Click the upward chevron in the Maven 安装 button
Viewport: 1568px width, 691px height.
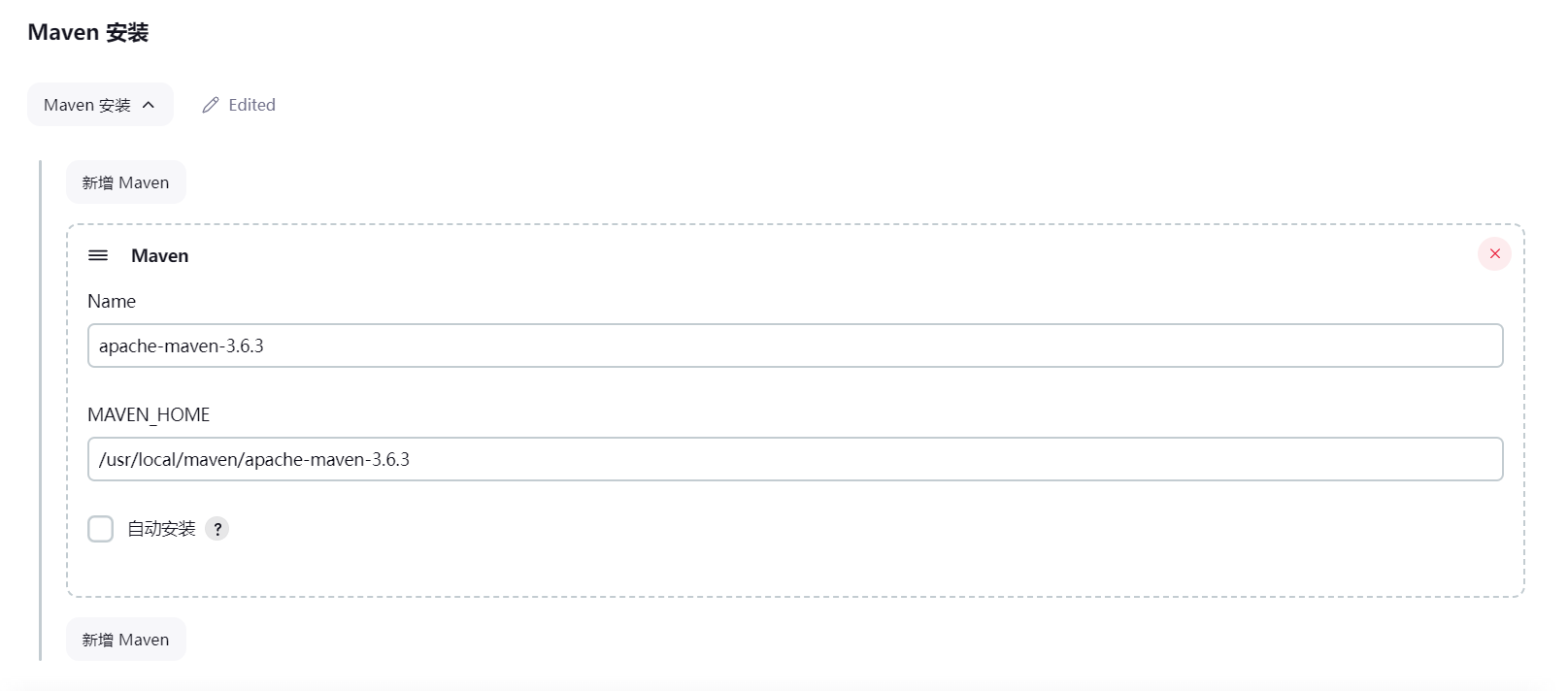pos(149,105)
